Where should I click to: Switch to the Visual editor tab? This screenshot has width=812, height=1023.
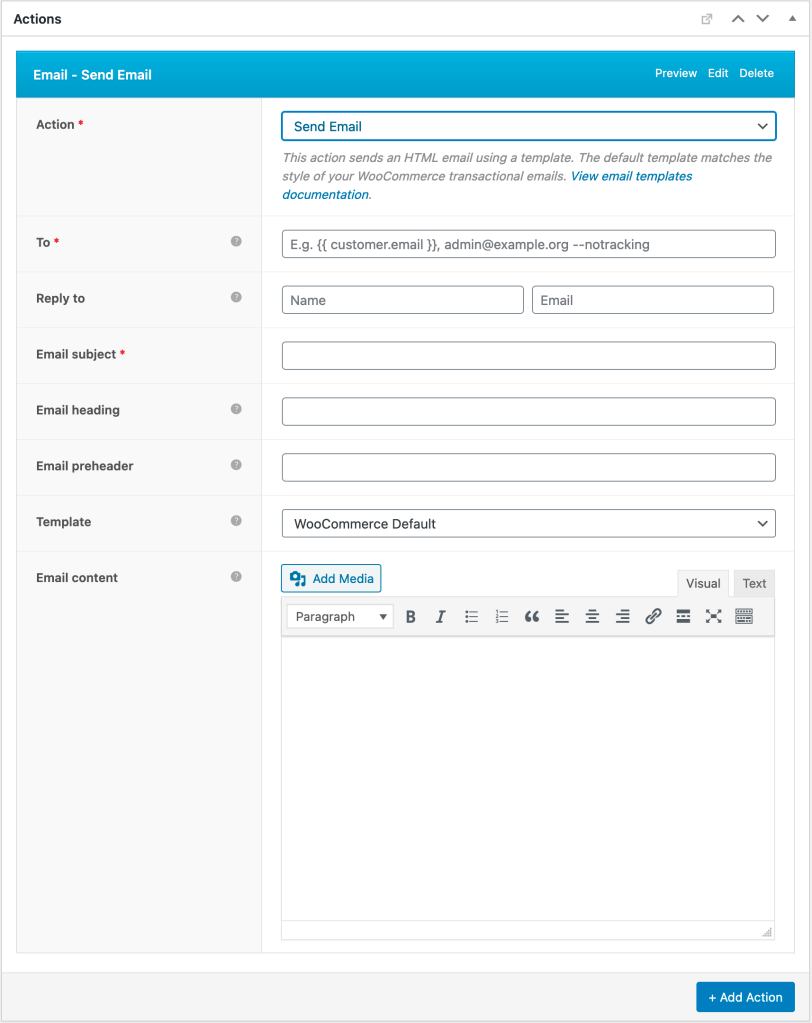pos(703,583)
